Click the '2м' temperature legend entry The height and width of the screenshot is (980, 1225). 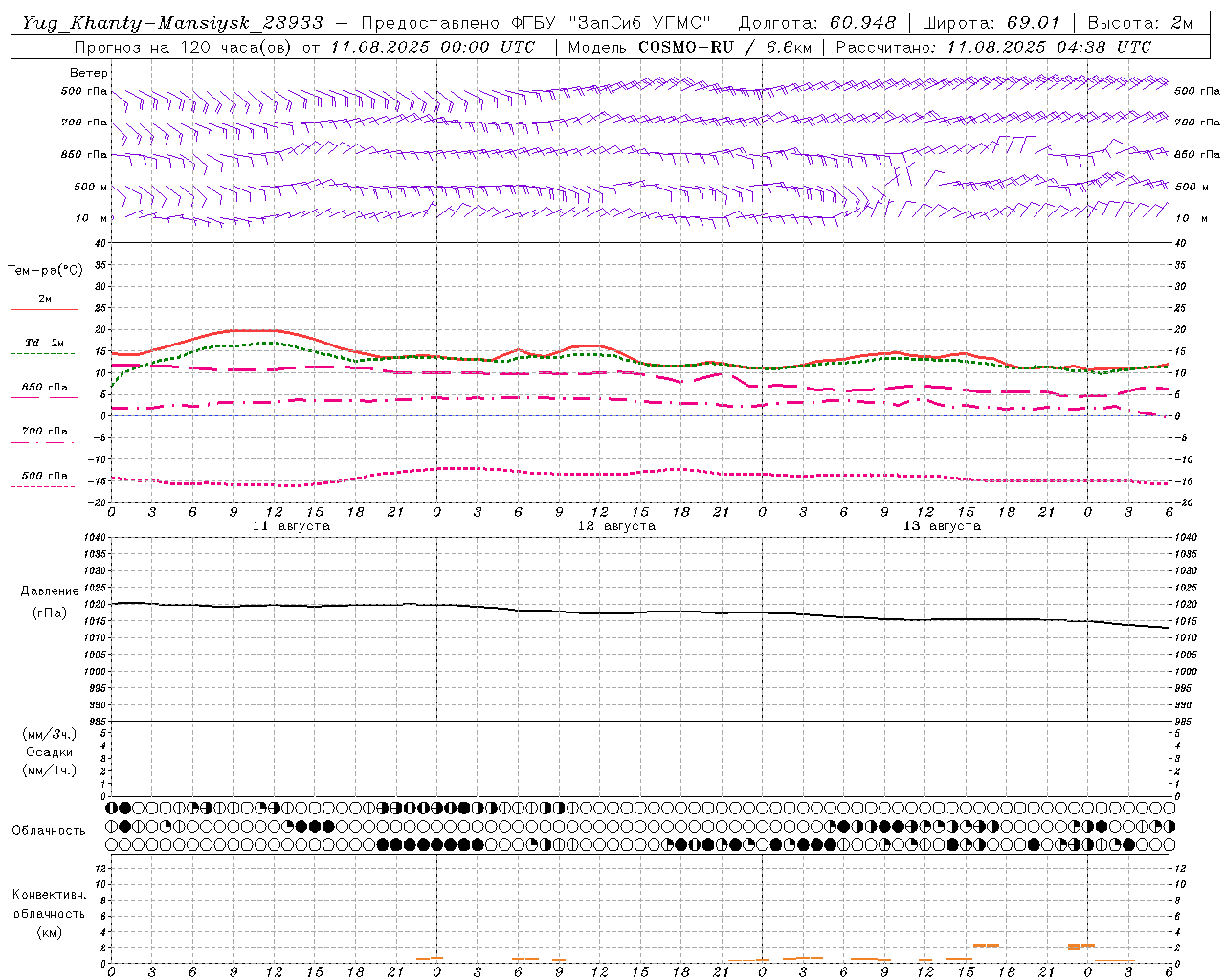[45, 299]
